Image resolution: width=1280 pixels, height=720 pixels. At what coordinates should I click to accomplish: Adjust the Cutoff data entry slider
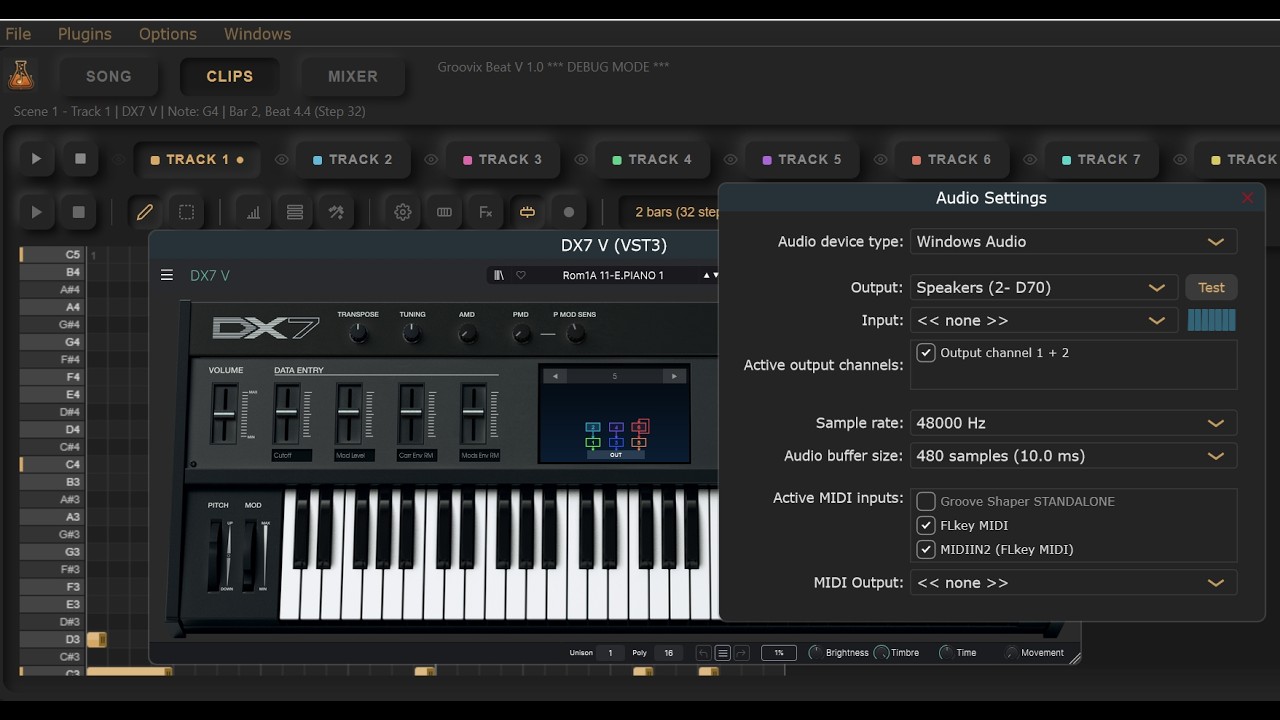click(286, 414)
